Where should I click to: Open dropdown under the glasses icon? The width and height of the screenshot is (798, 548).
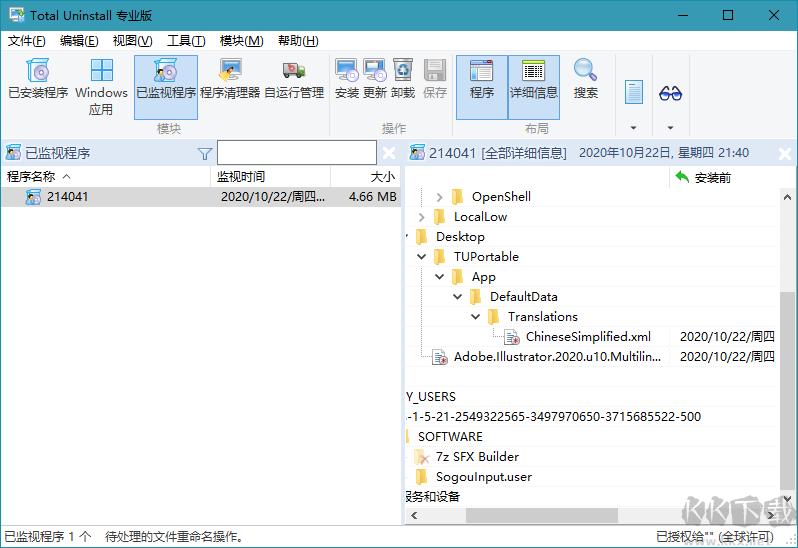pyautogui.click(x=670, y=128)
